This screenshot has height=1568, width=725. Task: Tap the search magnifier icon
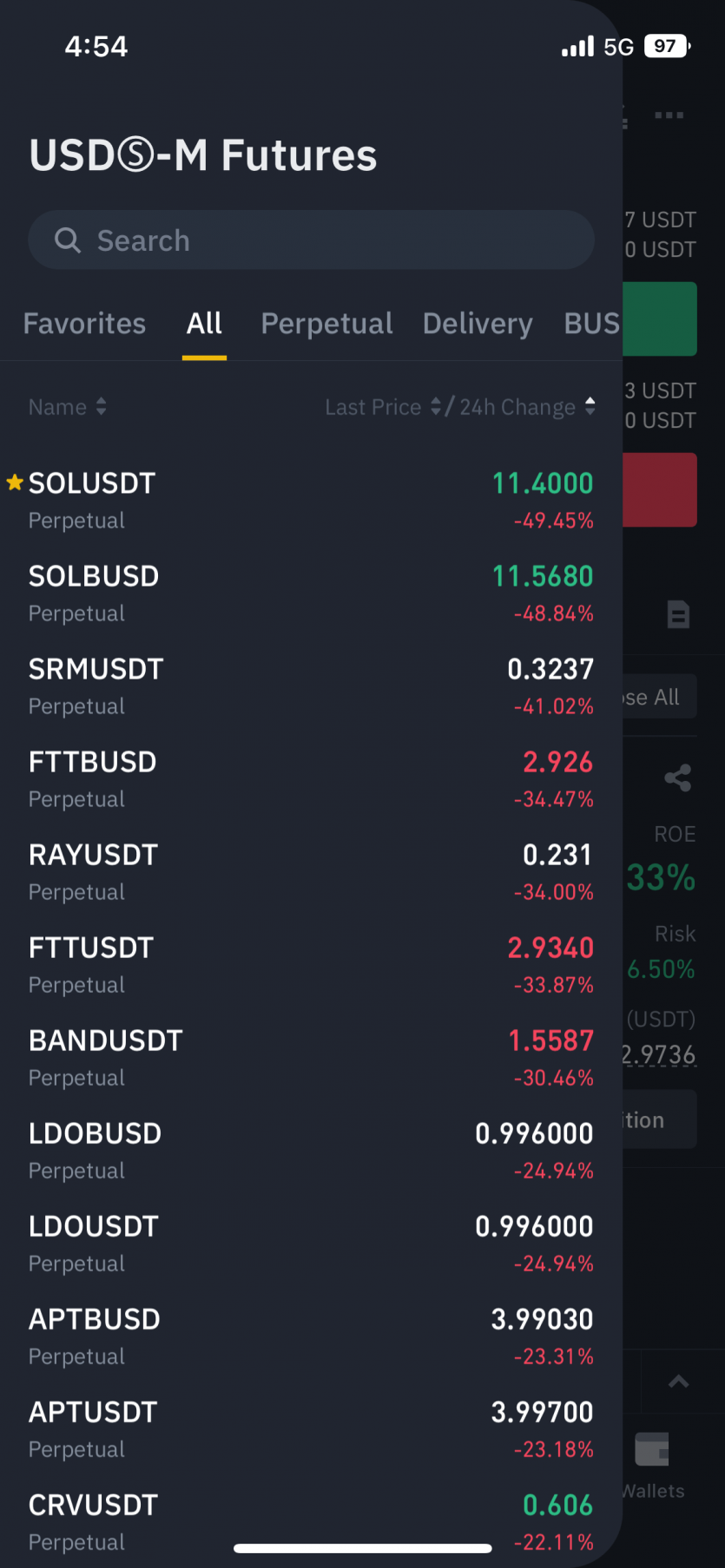(68, 240)
